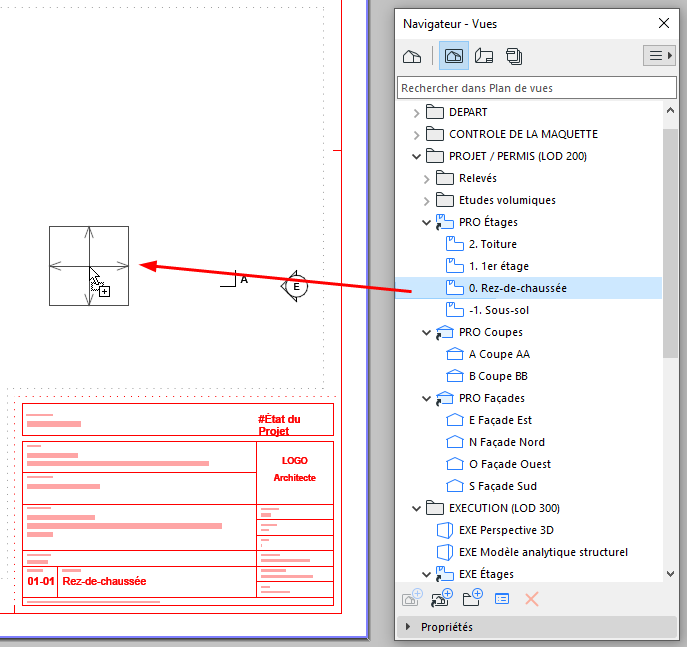Collapse the PRO Étages clone folder

[x=426, y=223]
